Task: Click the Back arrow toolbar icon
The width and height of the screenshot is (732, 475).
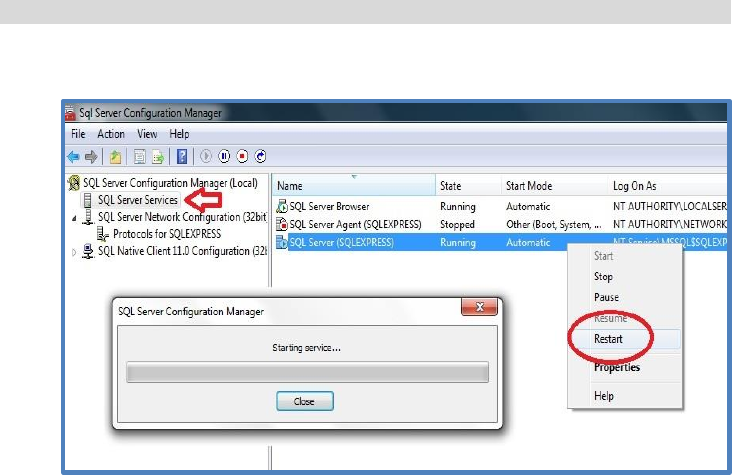Action: point(73,156)
